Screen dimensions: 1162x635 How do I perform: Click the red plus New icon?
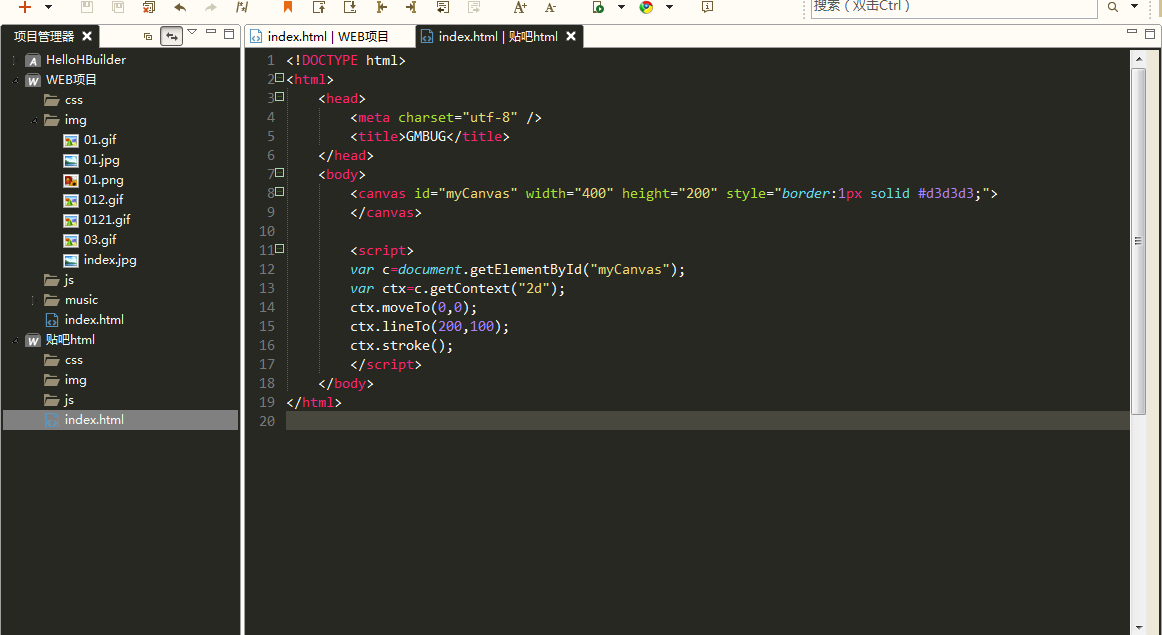coord(25,7)
